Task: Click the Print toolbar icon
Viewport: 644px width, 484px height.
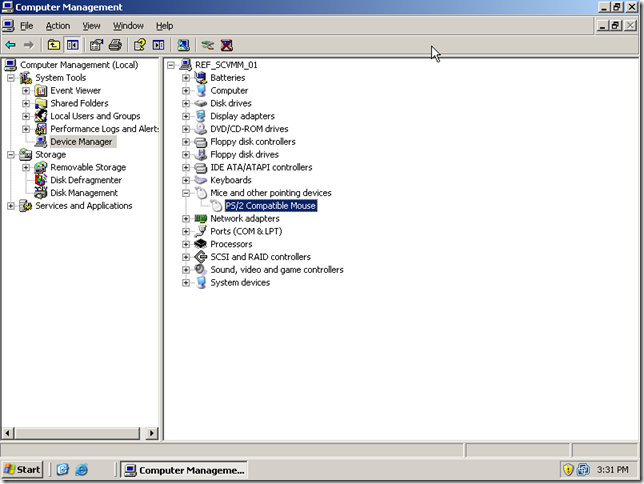Action: (115, 45)
